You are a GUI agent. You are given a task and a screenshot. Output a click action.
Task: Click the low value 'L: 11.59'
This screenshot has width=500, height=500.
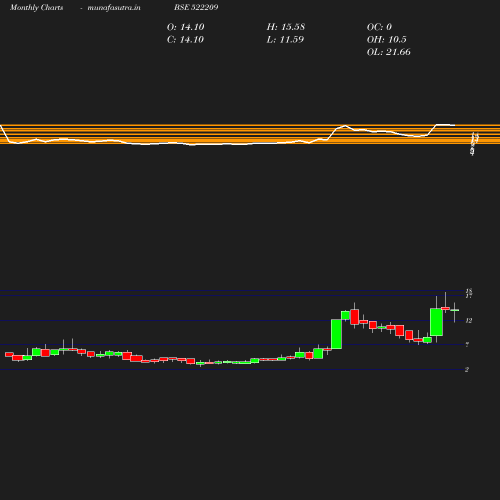click(285, 40)
